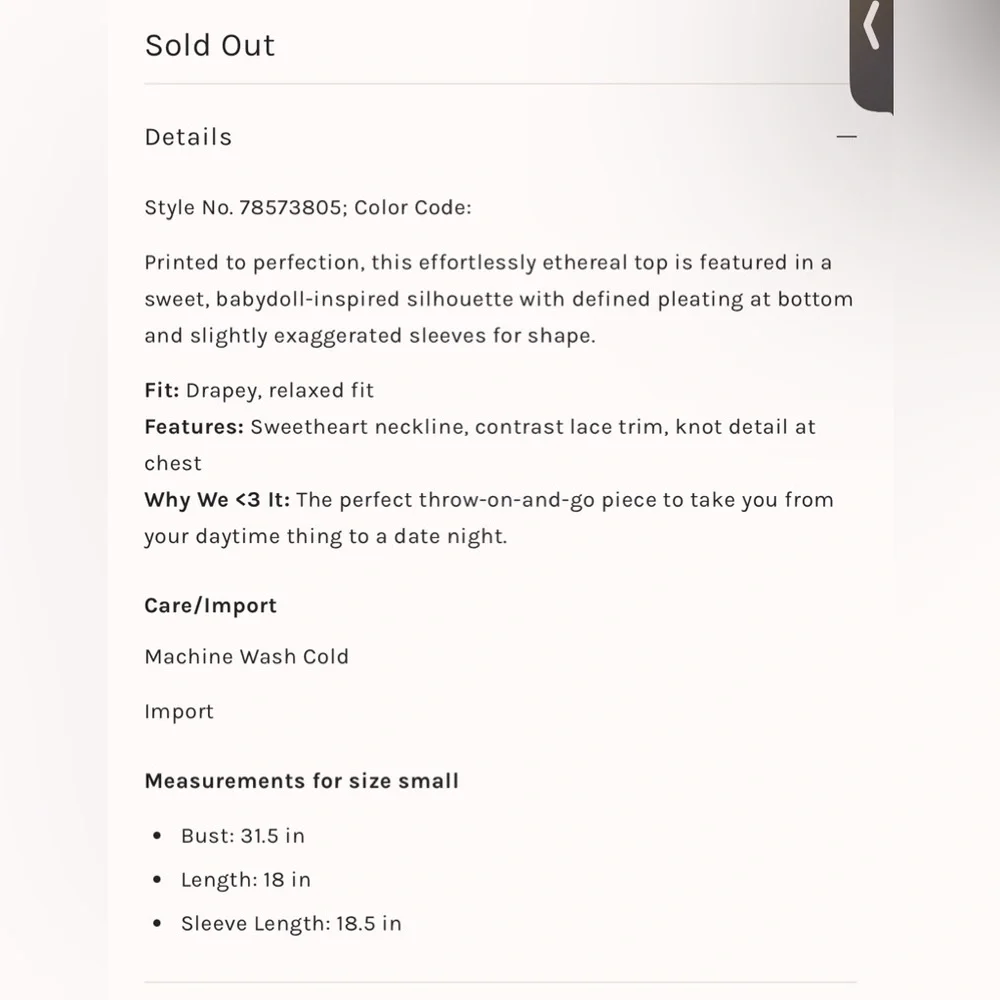1000x1000 pixels.
Task: Select the Sleeve Length: 18.5 in bullet
Action: pos(291,923)
